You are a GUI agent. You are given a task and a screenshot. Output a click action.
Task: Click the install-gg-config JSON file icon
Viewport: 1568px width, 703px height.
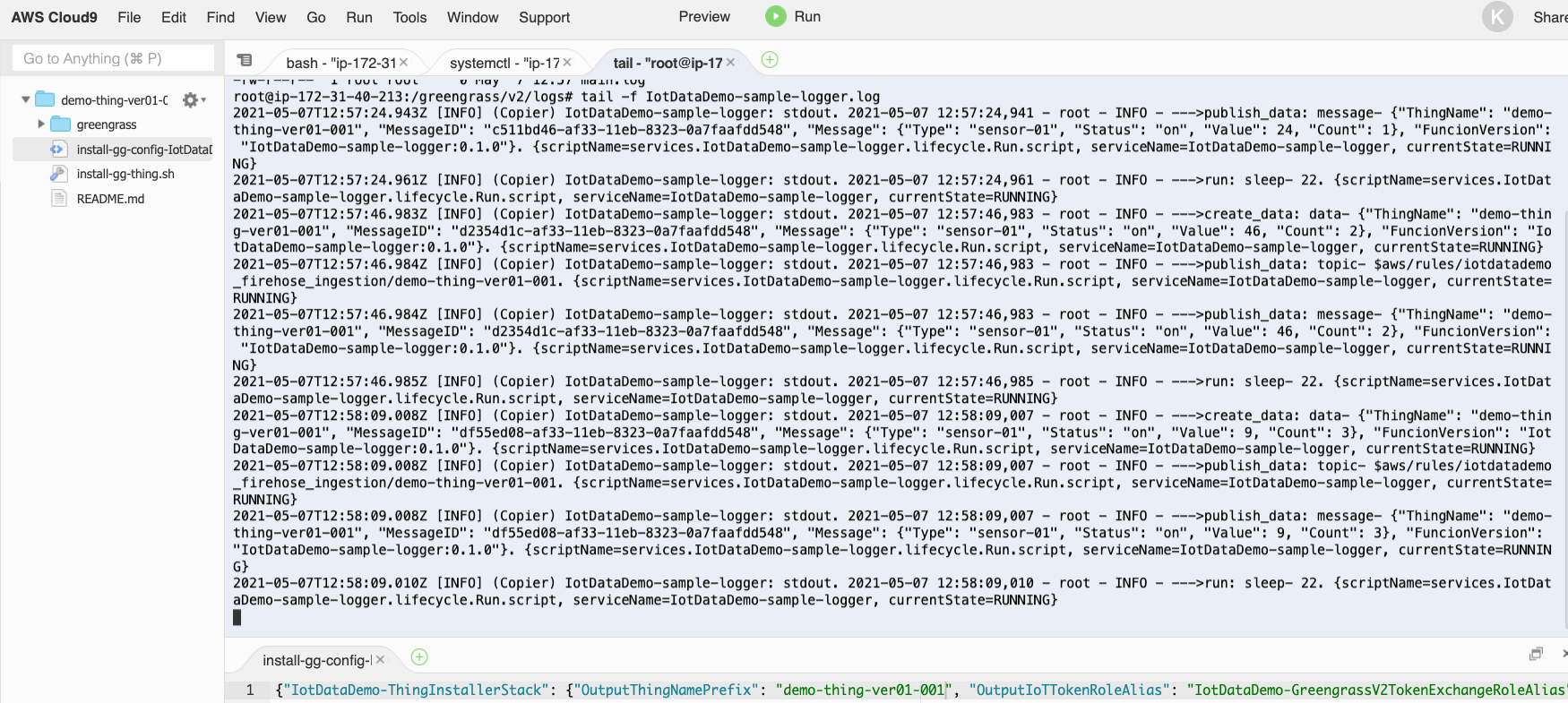click(58, 150)
